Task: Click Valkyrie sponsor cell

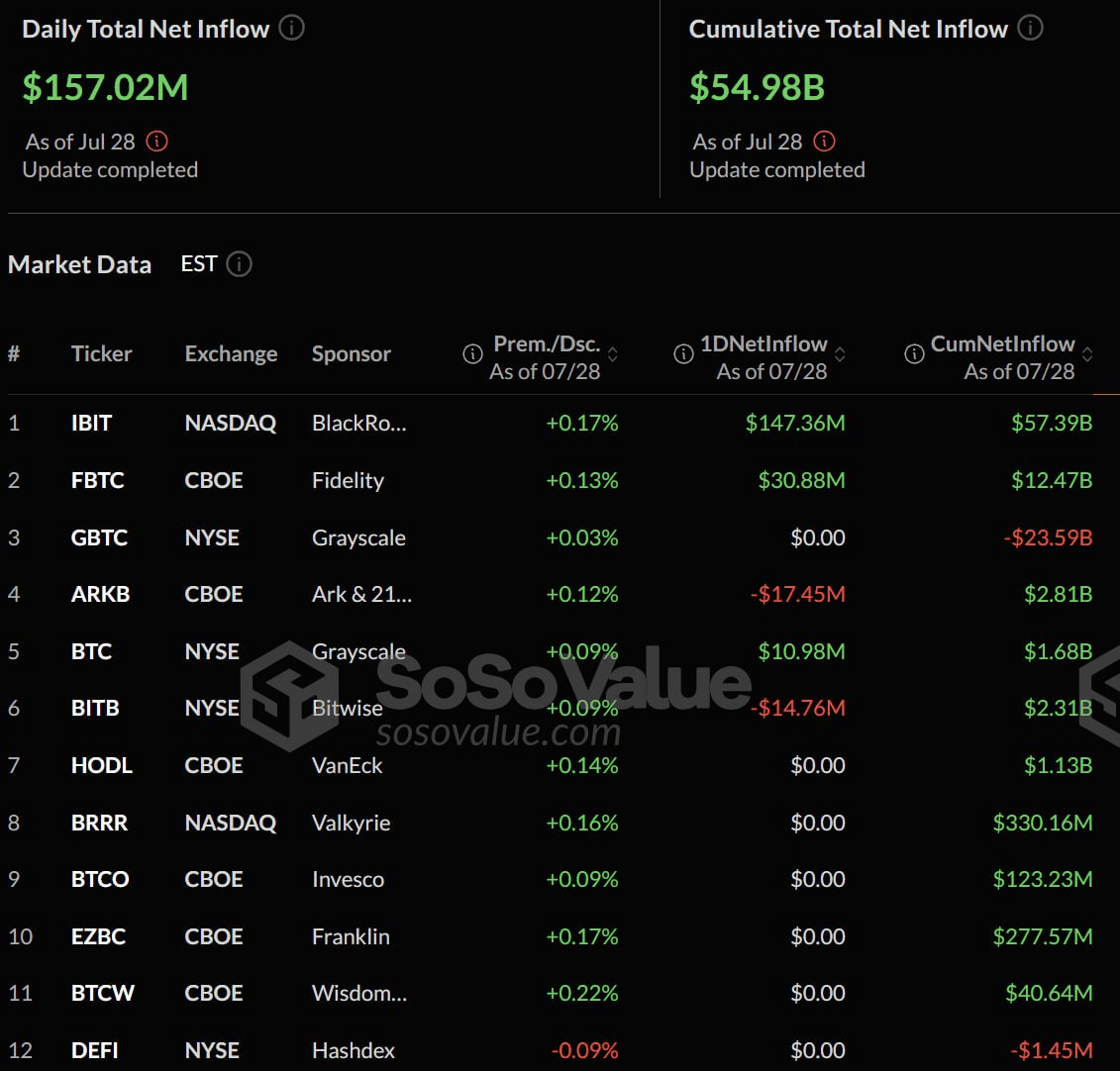Action: (351, 824)
